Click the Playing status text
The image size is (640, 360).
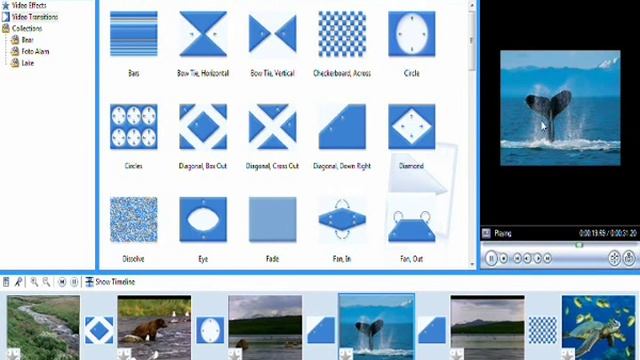(503, 233)
